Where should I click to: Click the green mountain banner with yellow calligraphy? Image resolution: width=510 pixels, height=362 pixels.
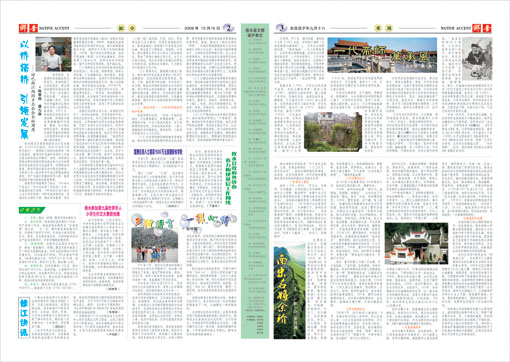(289, 291)
